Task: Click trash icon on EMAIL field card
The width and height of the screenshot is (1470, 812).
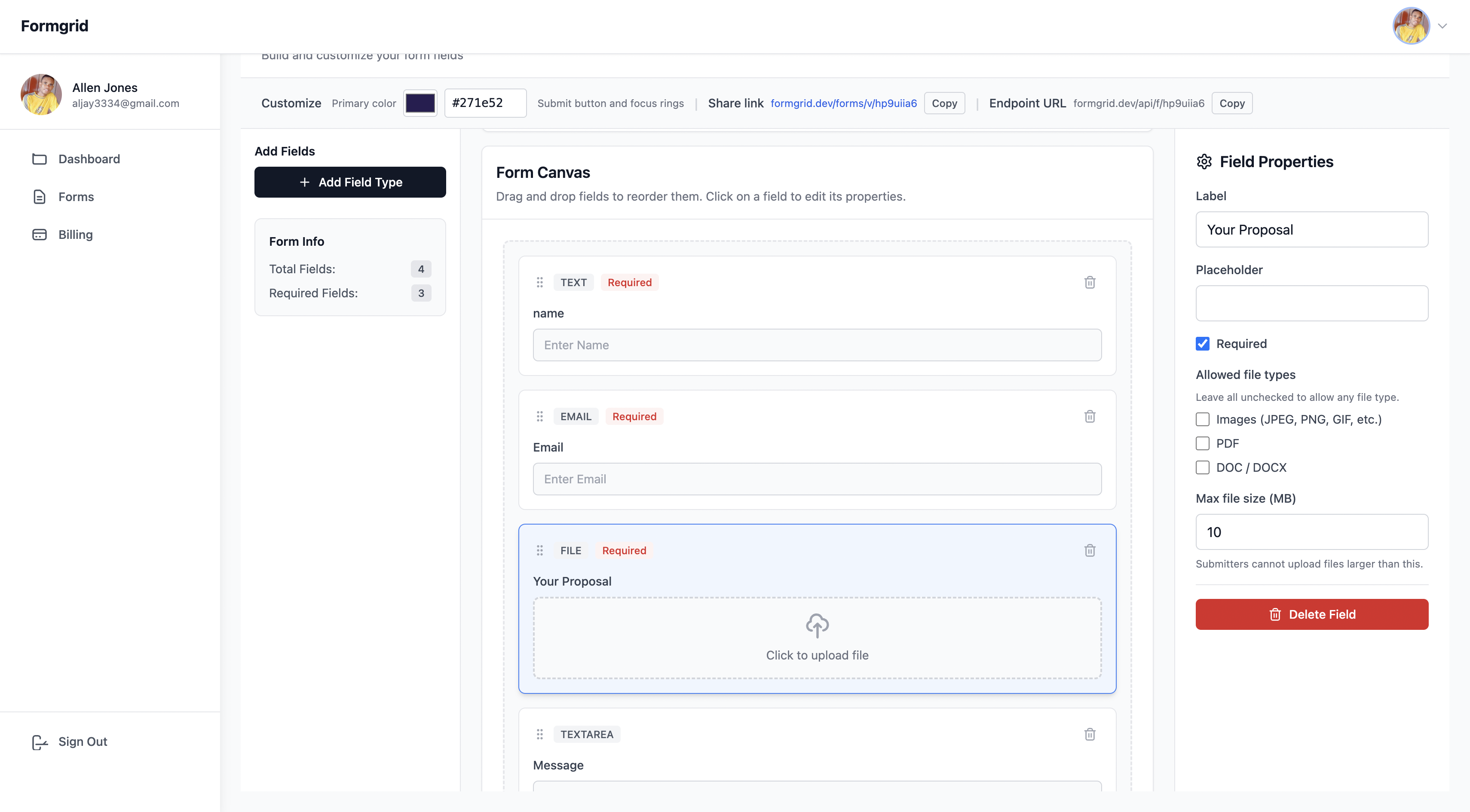Action: pos(1089,416)
